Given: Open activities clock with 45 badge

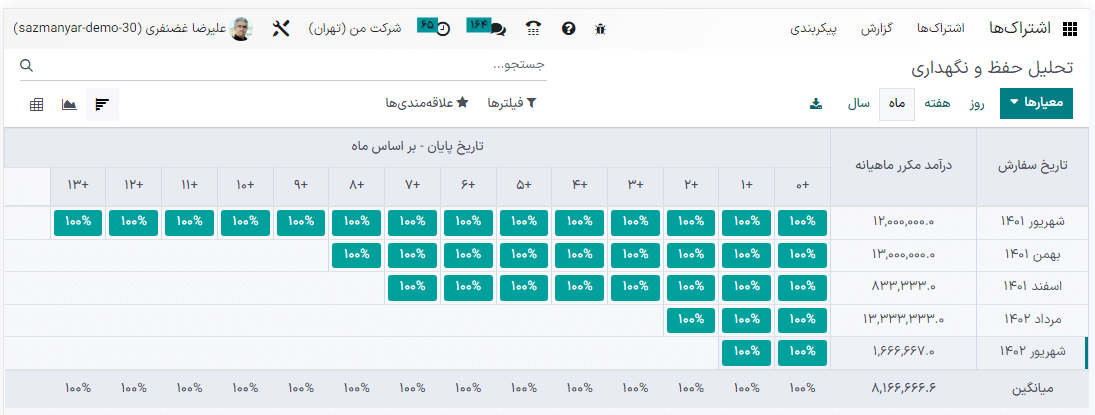Looking at the screenshot, I should (x=435, y=28).
